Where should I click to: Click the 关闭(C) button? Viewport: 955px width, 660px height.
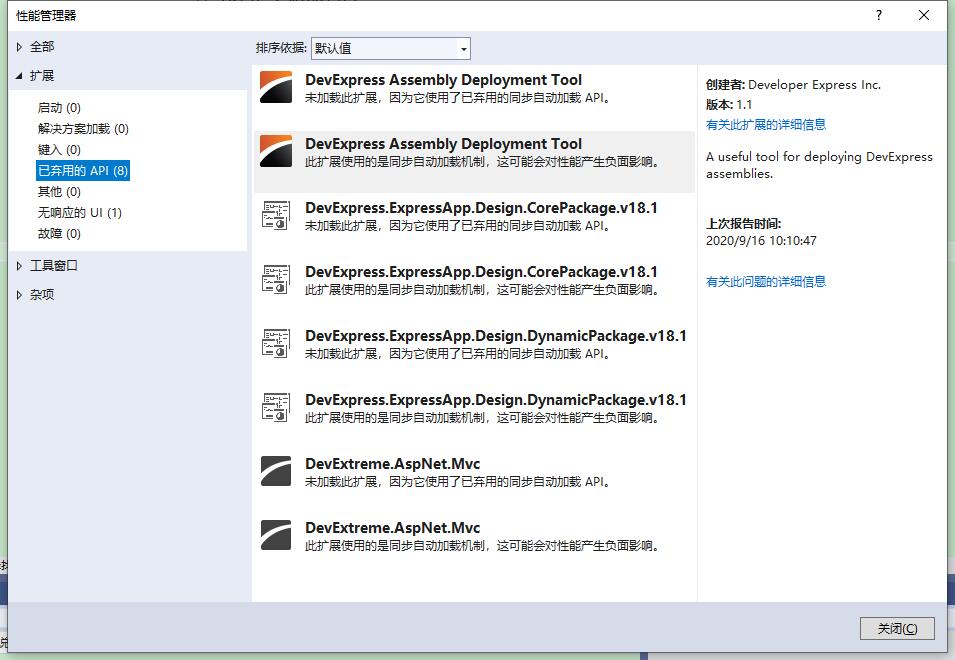[897, 628]
